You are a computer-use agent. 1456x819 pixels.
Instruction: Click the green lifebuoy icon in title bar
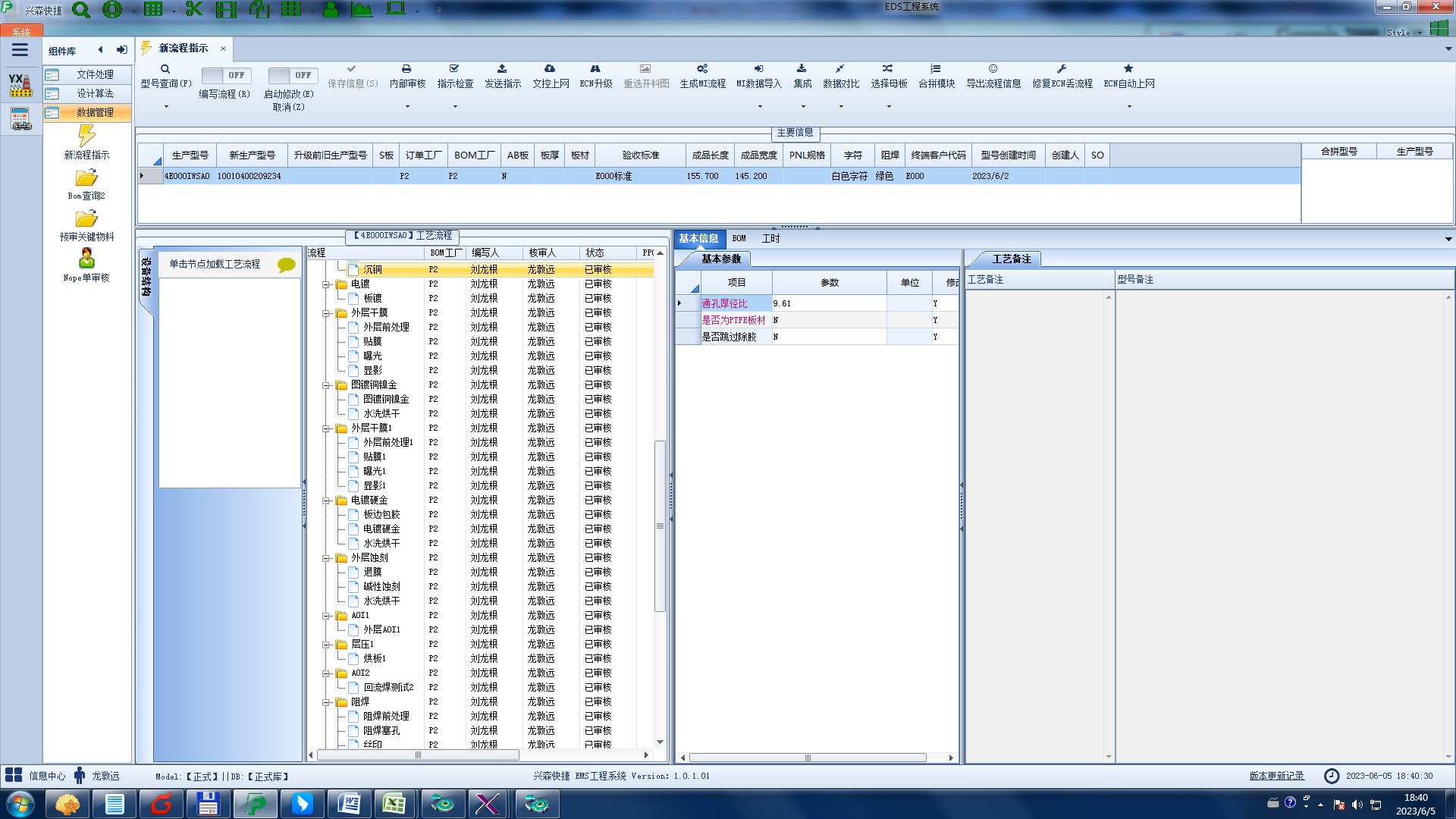[x=112, y=10]
